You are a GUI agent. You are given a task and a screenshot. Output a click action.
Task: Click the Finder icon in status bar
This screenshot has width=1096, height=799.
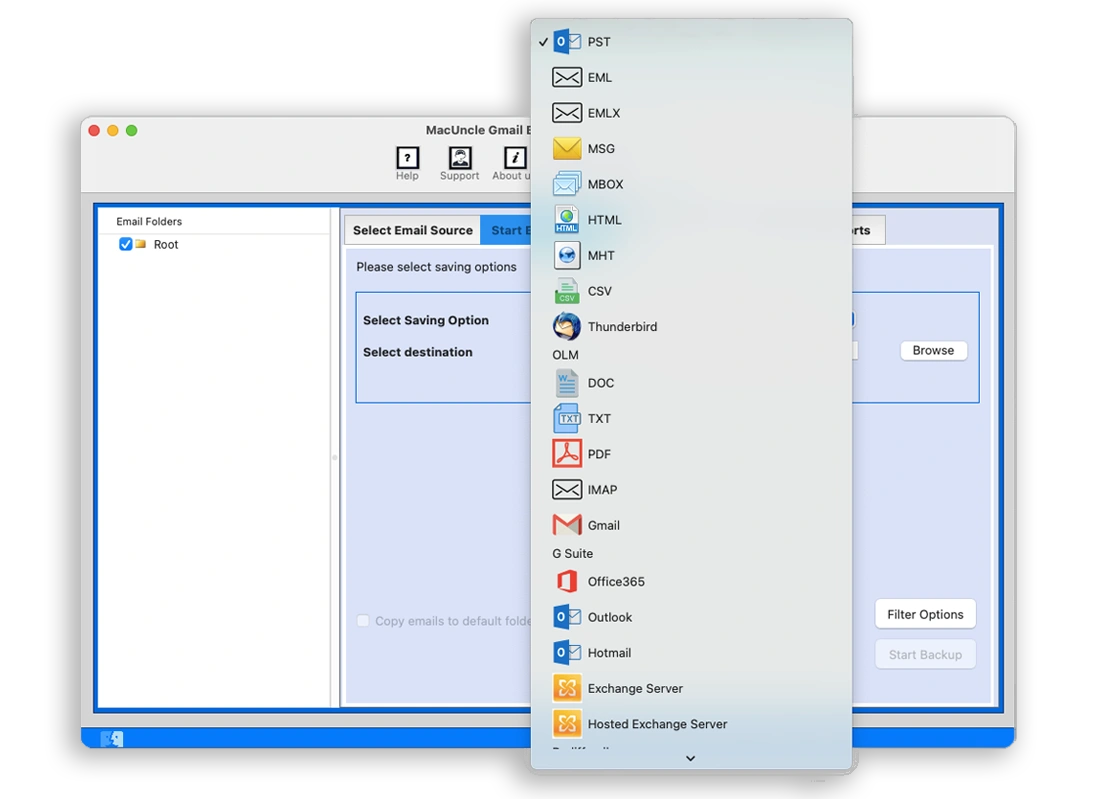pyautogui.click(x=112, y=739)
